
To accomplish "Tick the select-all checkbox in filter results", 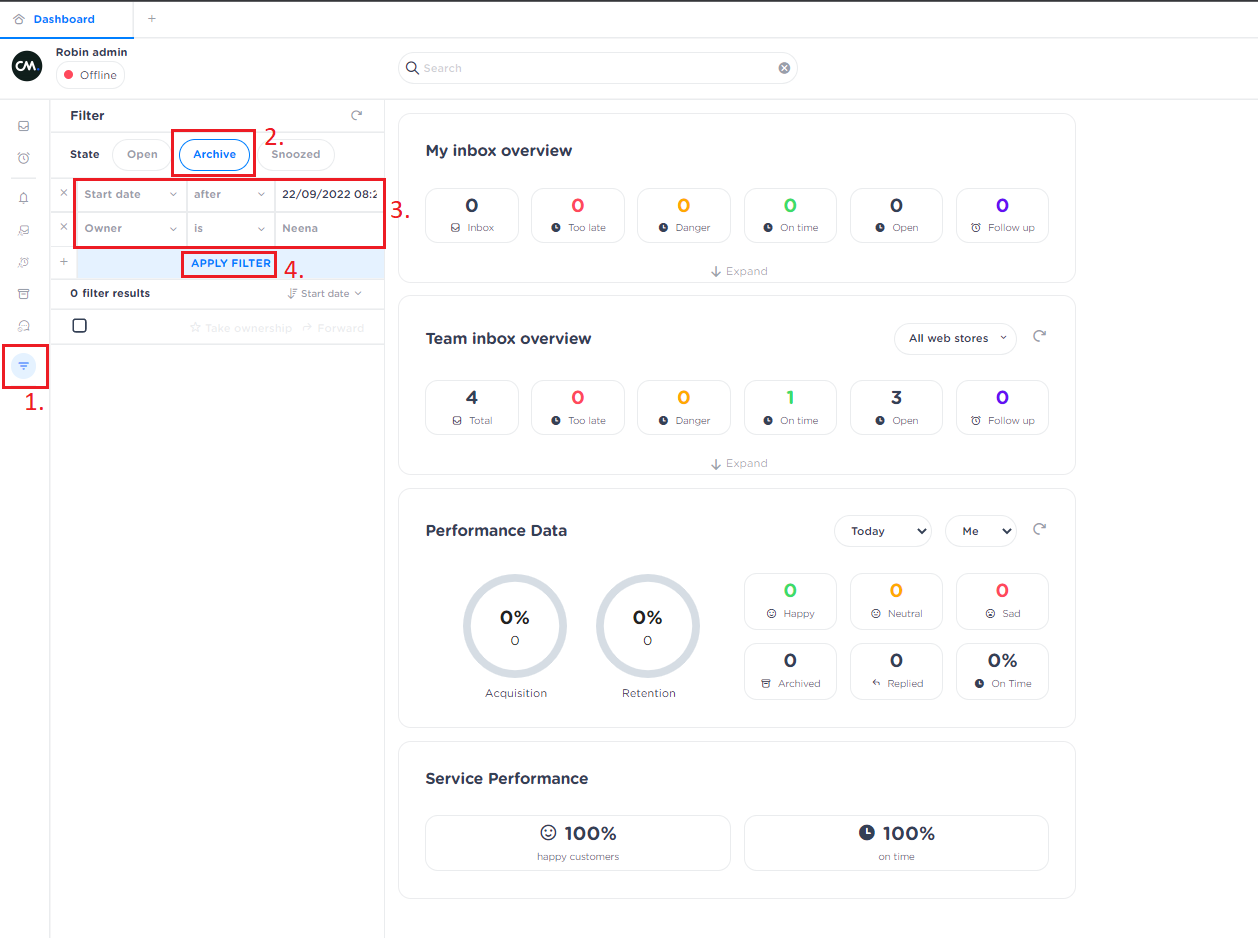I will 80,326.
